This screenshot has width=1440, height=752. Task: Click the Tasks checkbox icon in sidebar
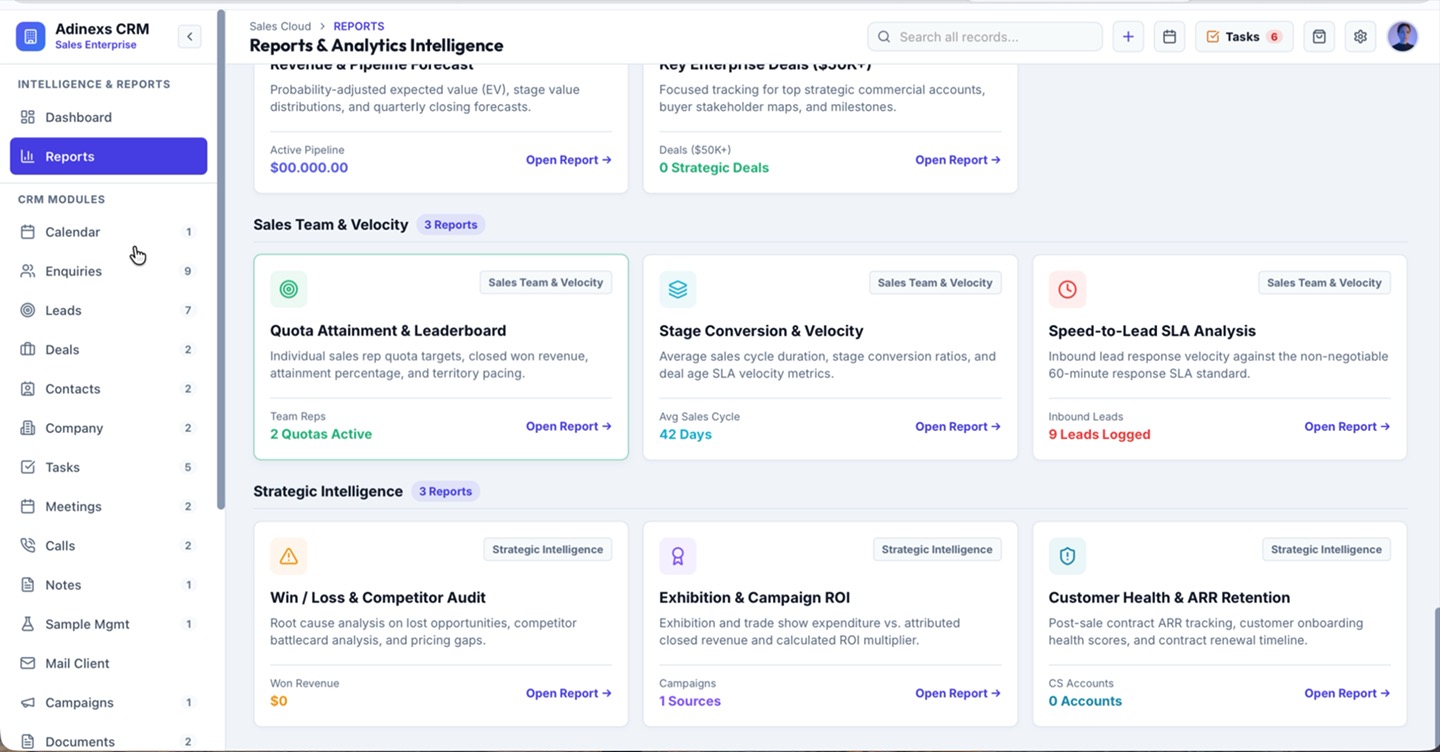tap(28, 467)
